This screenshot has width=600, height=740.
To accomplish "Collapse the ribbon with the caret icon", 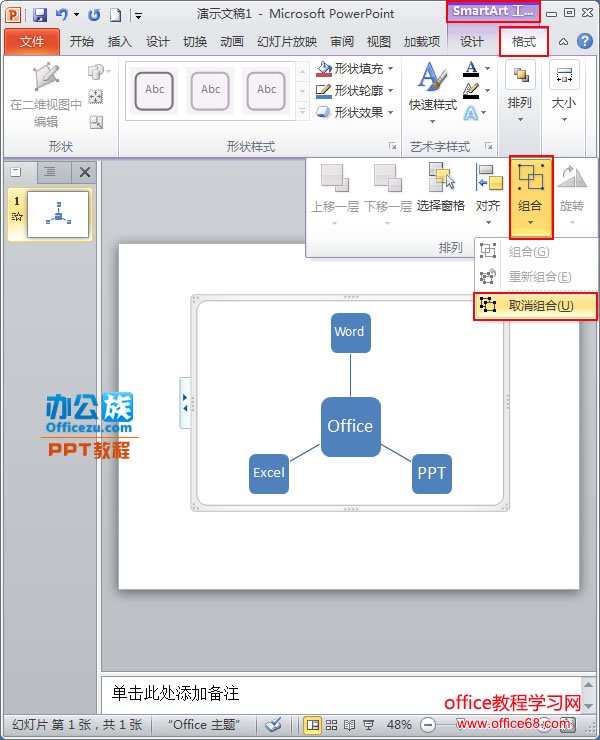I will tap(563, 42).
